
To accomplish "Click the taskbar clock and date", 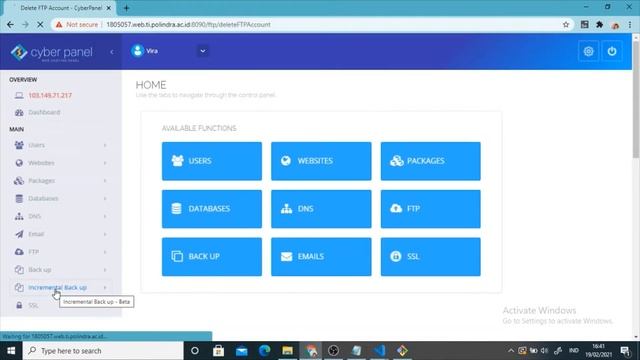I will [x=598, y=351].
